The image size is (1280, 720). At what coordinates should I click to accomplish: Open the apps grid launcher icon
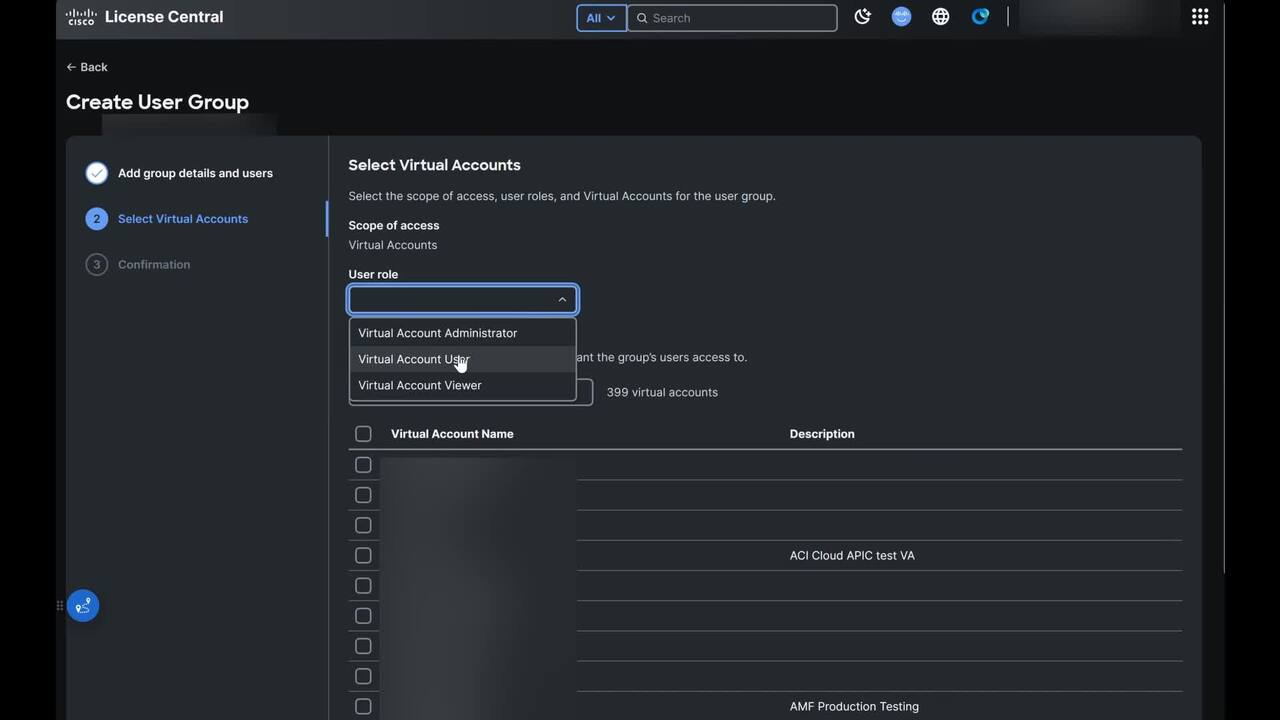1200,17
